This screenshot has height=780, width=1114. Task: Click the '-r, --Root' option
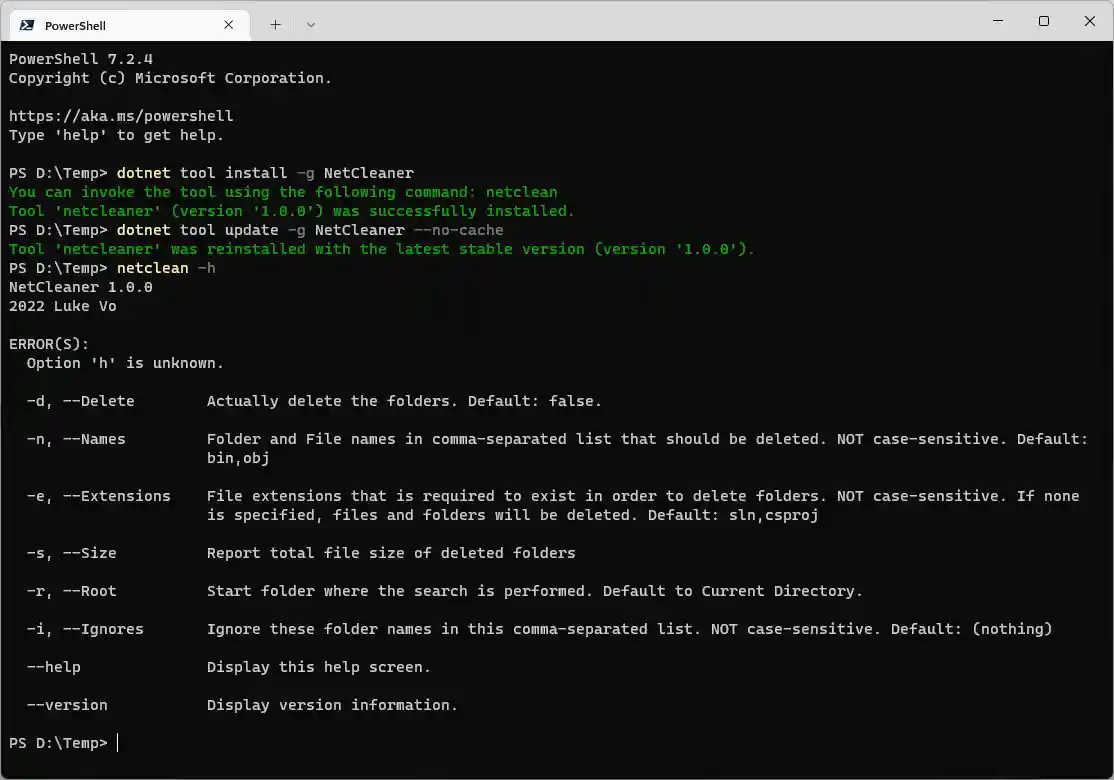[x=71, y=591]
